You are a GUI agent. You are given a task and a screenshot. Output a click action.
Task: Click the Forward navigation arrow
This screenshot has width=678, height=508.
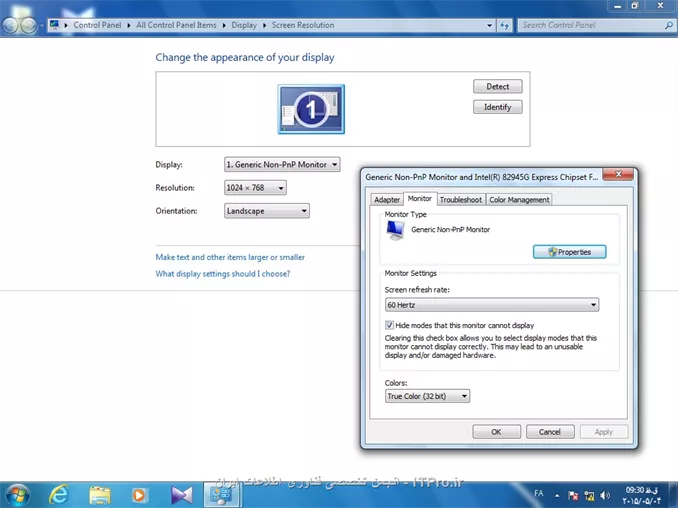coord(29,26)
